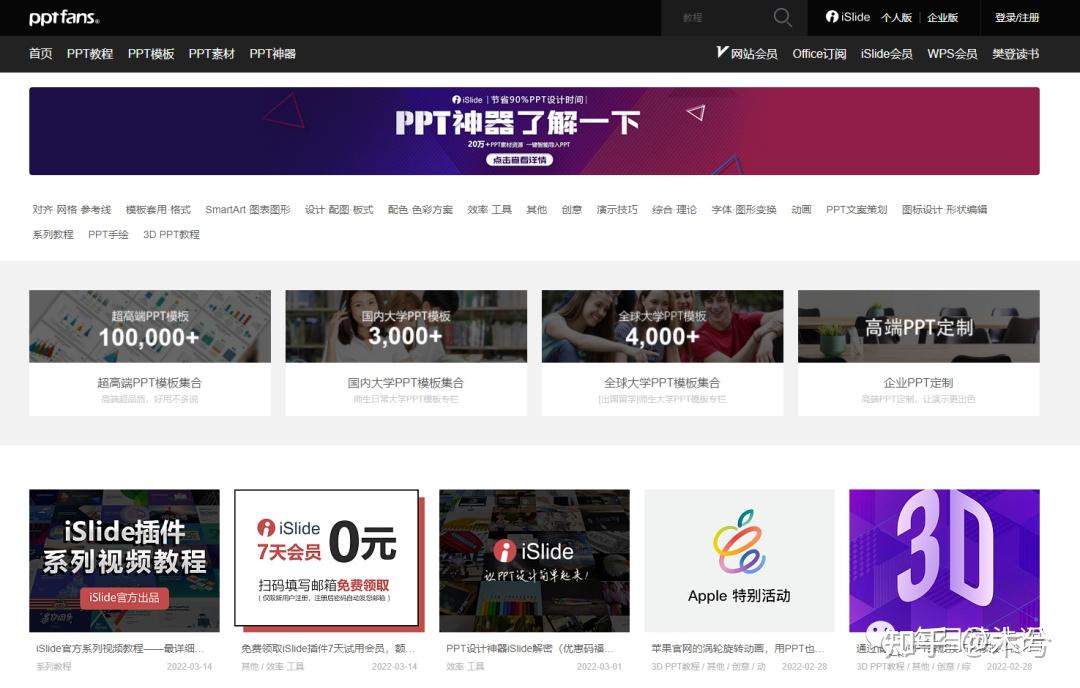Select PPT手绘 category
The width and height of the screenshot is (1080, 688).
(108, 234)
